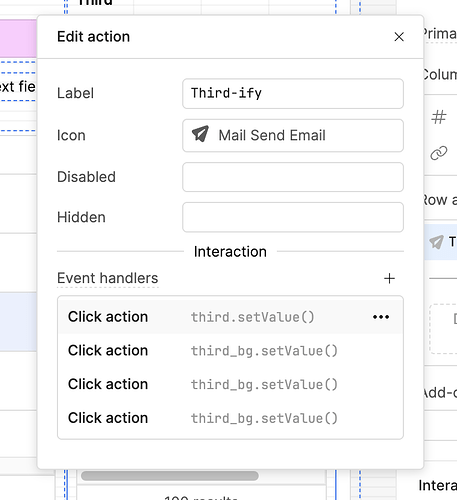Click the Interaction section header
The height and width of the screenshot is (500, 457).
(230, 252)
